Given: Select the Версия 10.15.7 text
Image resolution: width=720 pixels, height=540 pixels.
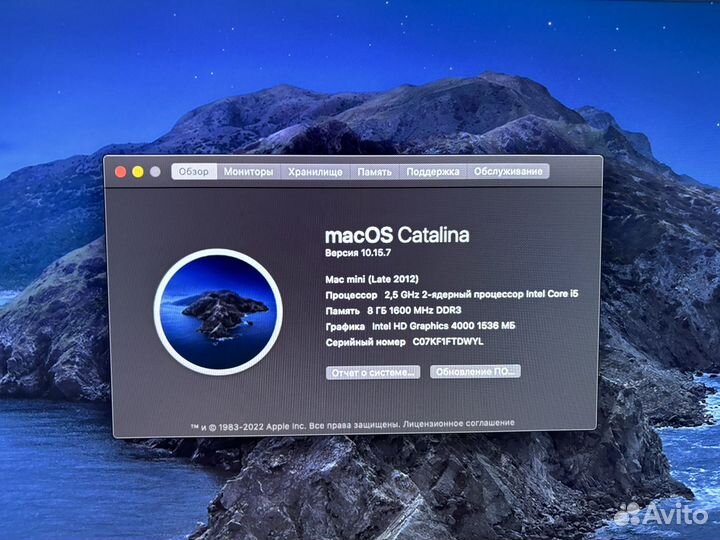Looking at the screenshot, I should click(358, 253).
